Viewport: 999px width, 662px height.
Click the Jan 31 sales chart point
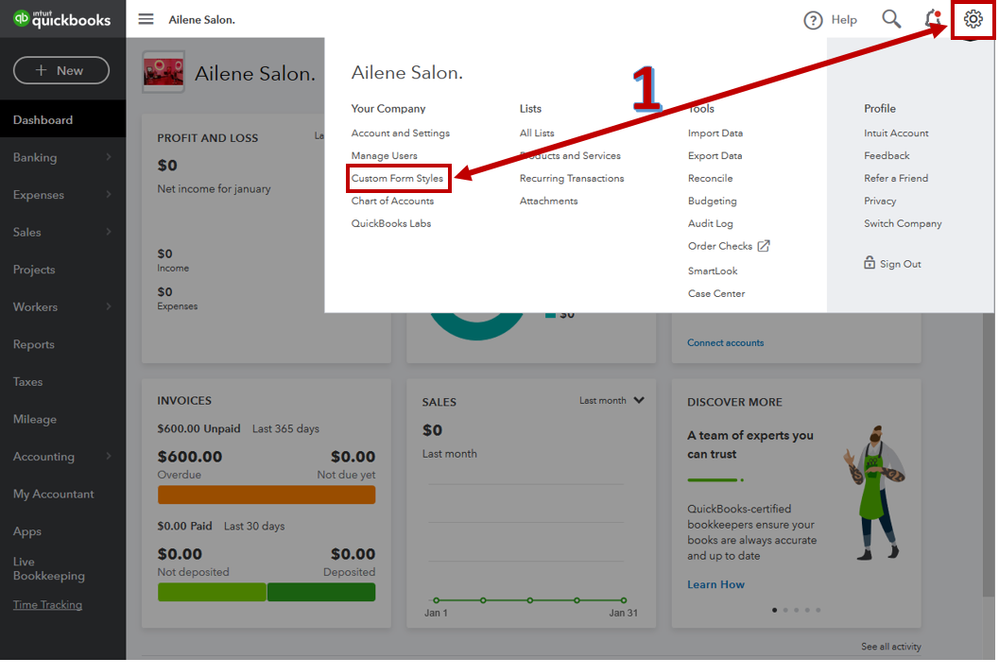tap(625, 601)
